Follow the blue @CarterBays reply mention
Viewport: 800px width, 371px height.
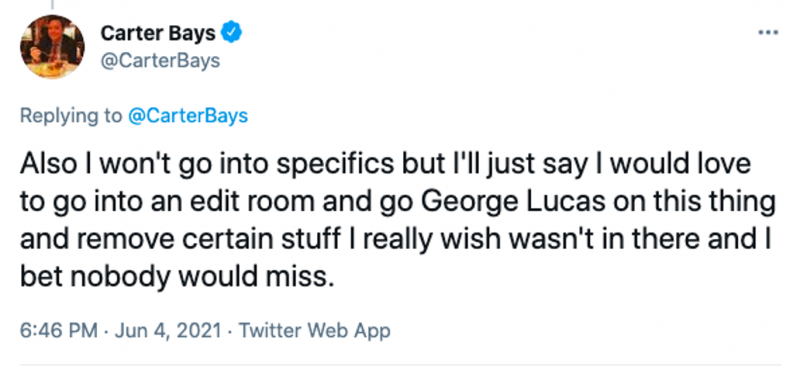188,116
